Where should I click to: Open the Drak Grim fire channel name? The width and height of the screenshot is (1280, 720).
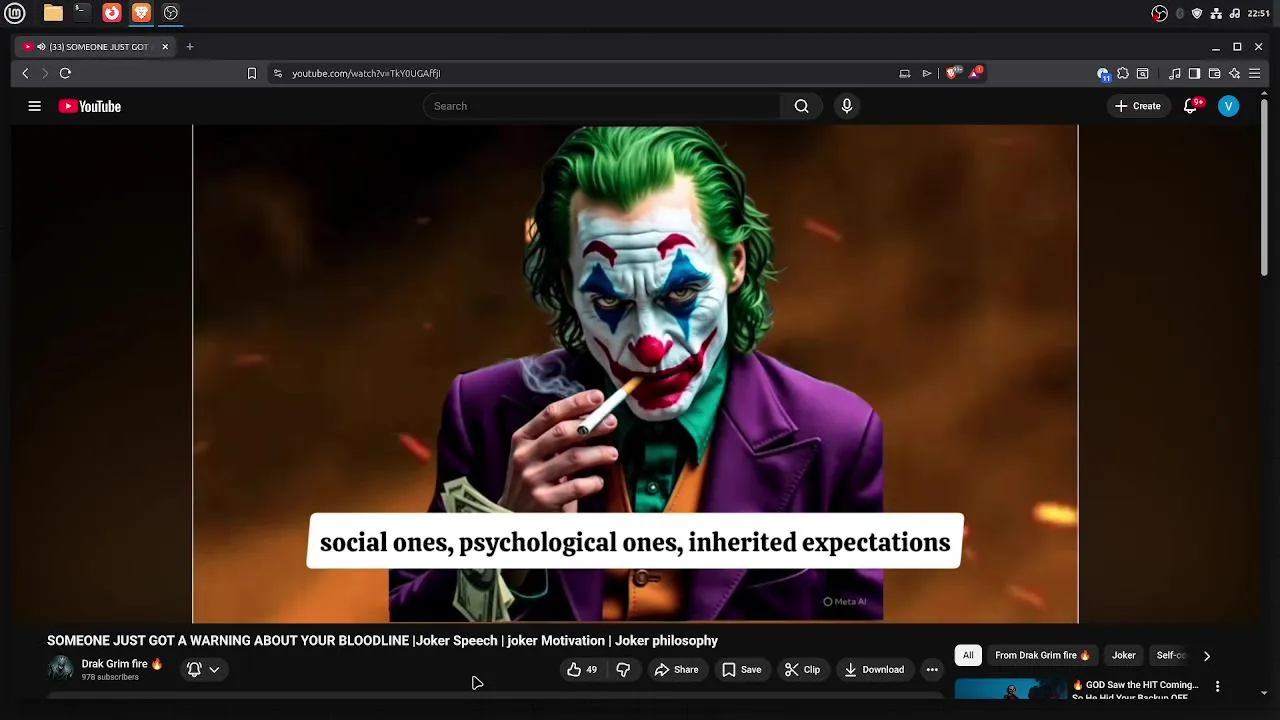122,664
